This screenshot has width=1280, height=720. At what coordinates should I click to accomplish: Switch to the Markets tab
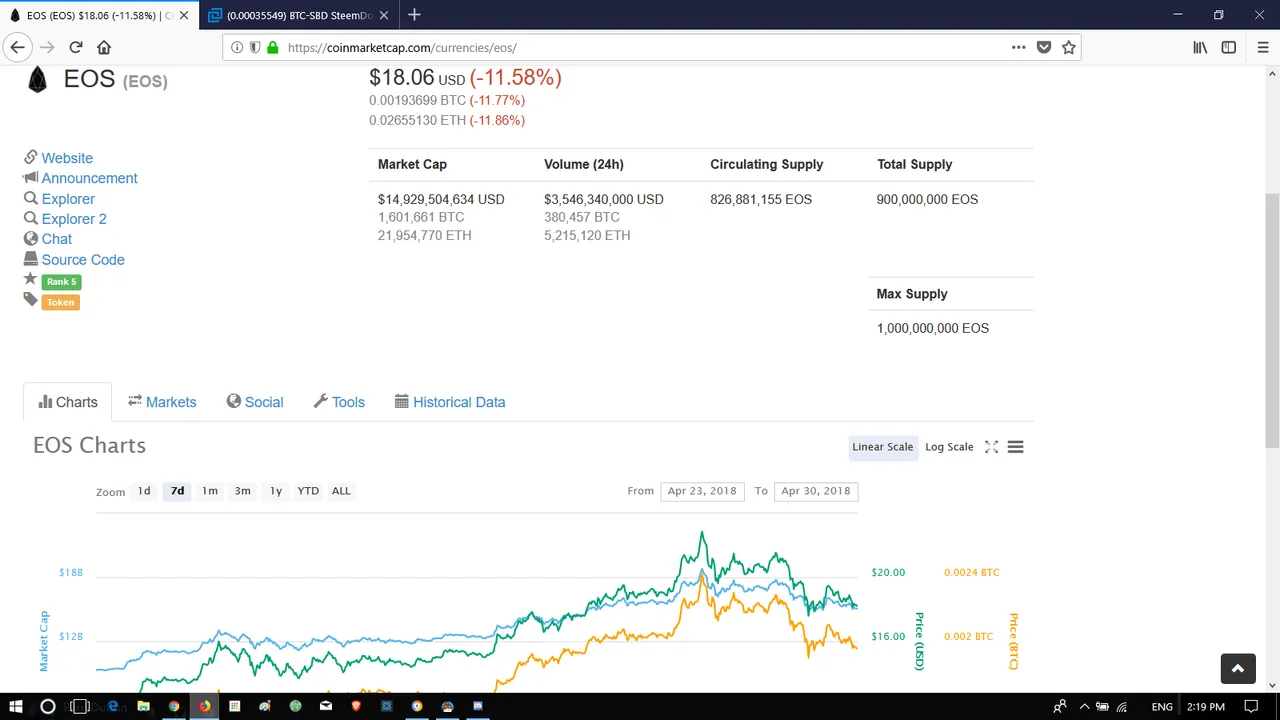162,402
